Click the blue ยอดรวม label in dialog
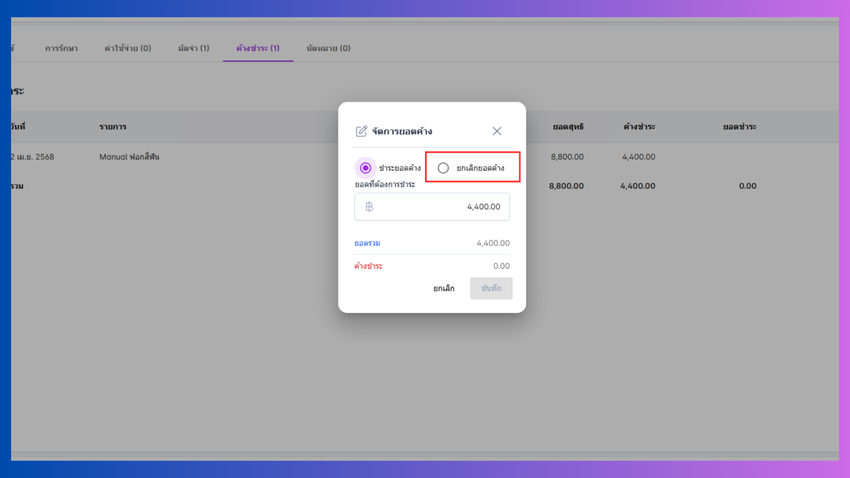The image size is (850, 478). pos(367,243)
